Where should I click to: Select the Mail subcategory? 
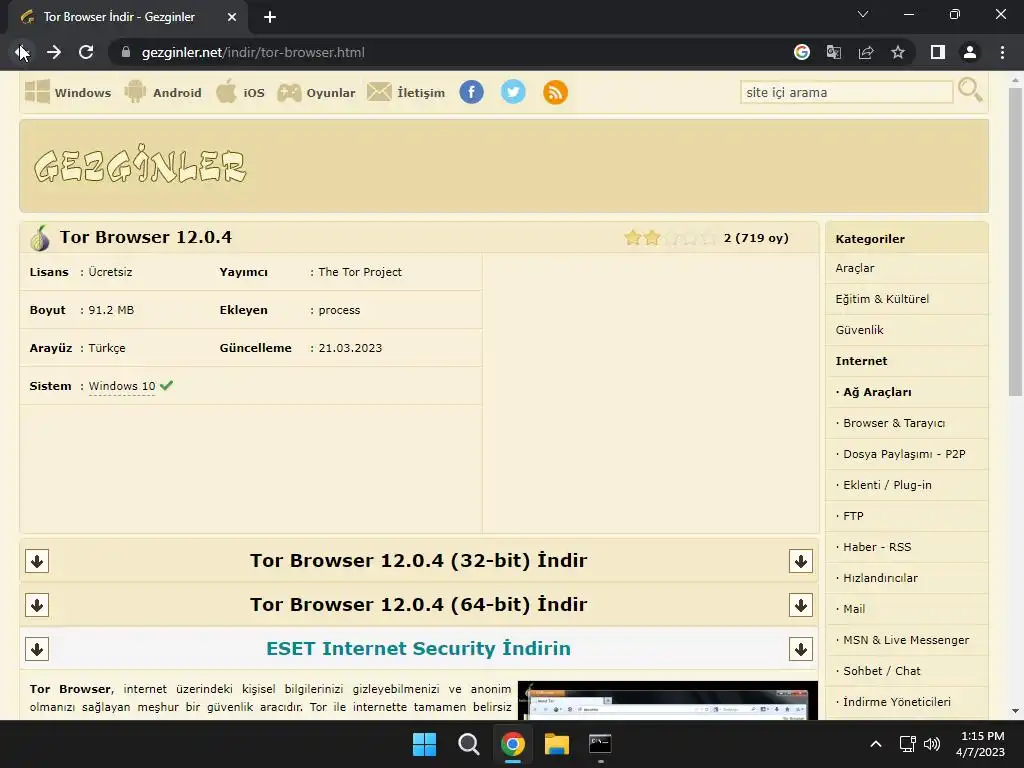(x=854, y=609)
